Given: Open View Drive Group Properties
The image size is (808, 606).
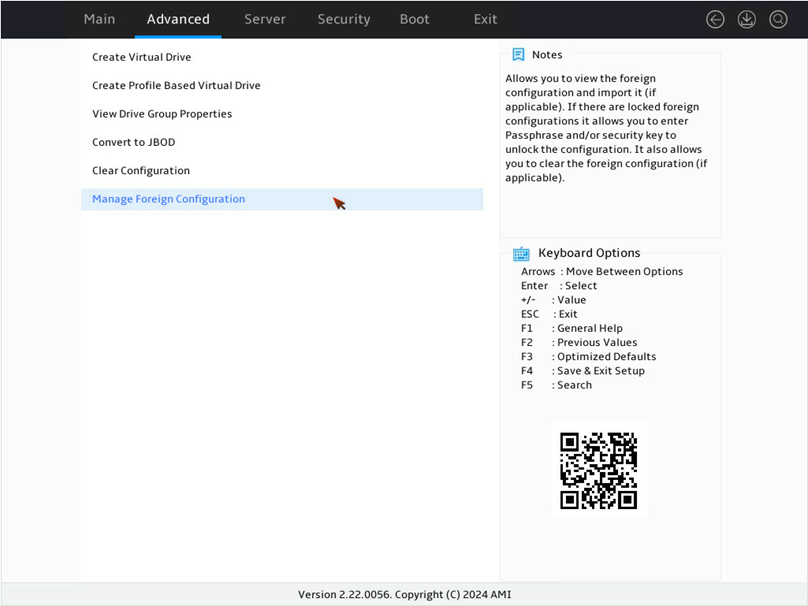Looking at the screenshot, I should coord(282,114).
